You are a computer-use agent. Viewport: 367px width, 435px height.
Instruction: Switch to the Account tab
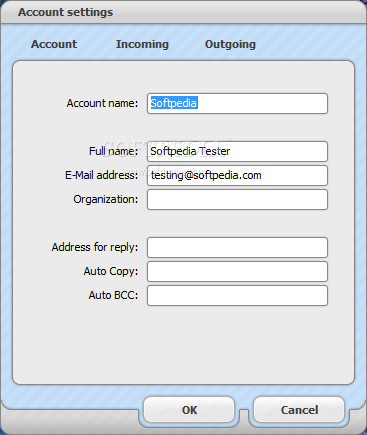tap(54, 44)
